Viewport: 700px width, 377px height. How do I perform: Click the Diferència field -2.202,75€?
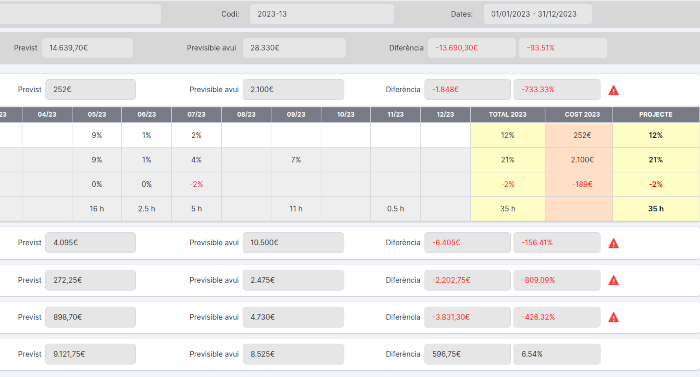click(467, 280)
